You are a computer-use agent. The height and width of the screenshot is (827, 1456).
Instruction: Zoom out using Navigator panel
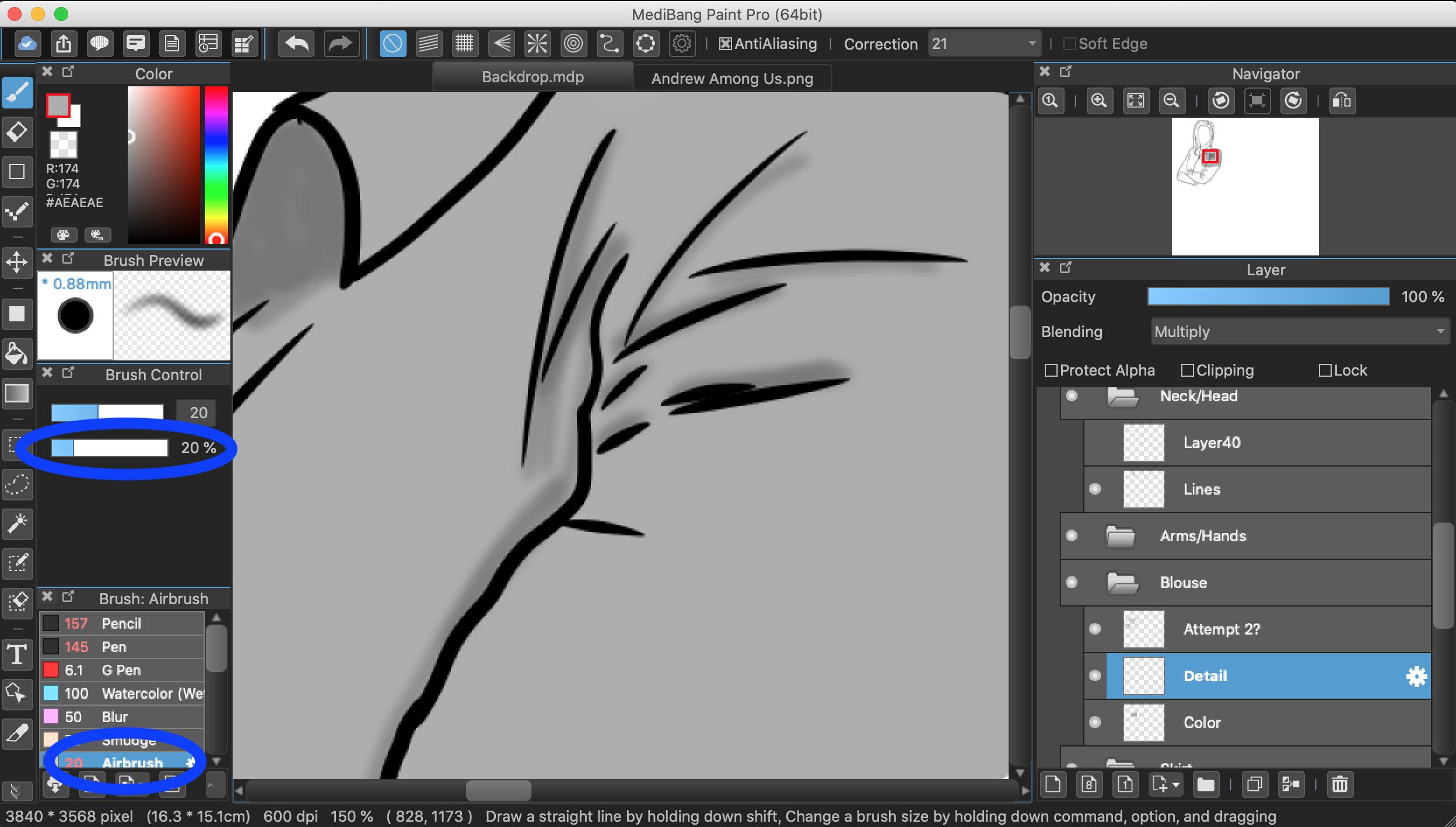click(1171, 101)
